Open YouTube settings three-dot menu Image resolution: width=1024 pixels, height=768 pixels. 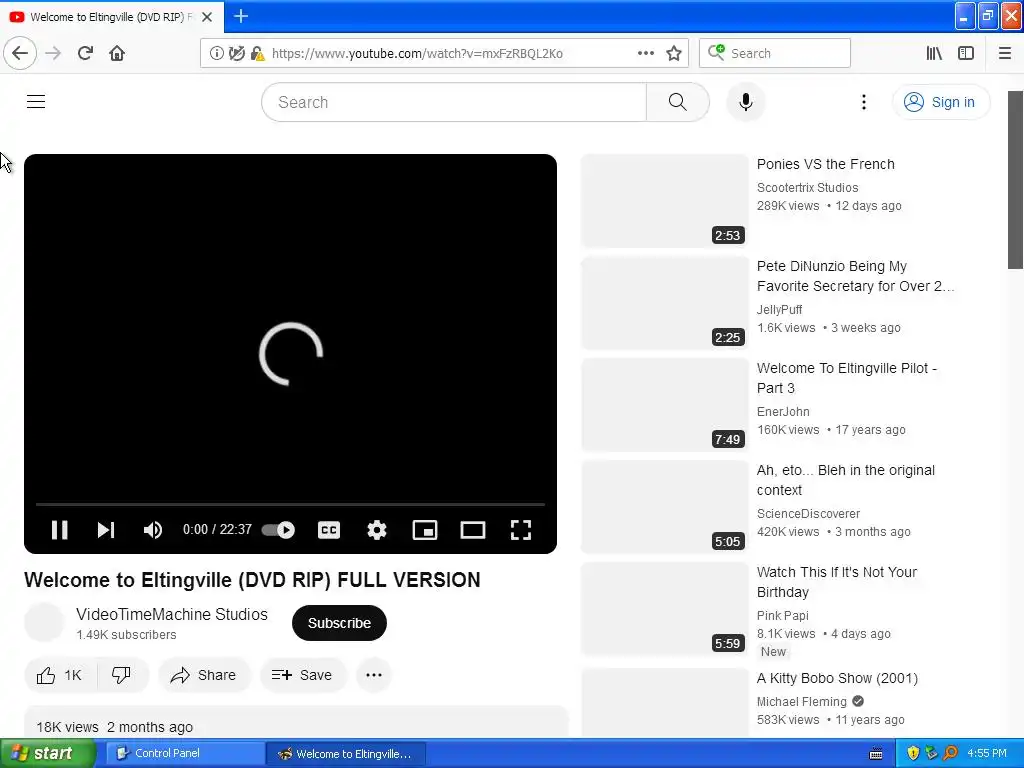pyautogui.click(x=863, y=102)
